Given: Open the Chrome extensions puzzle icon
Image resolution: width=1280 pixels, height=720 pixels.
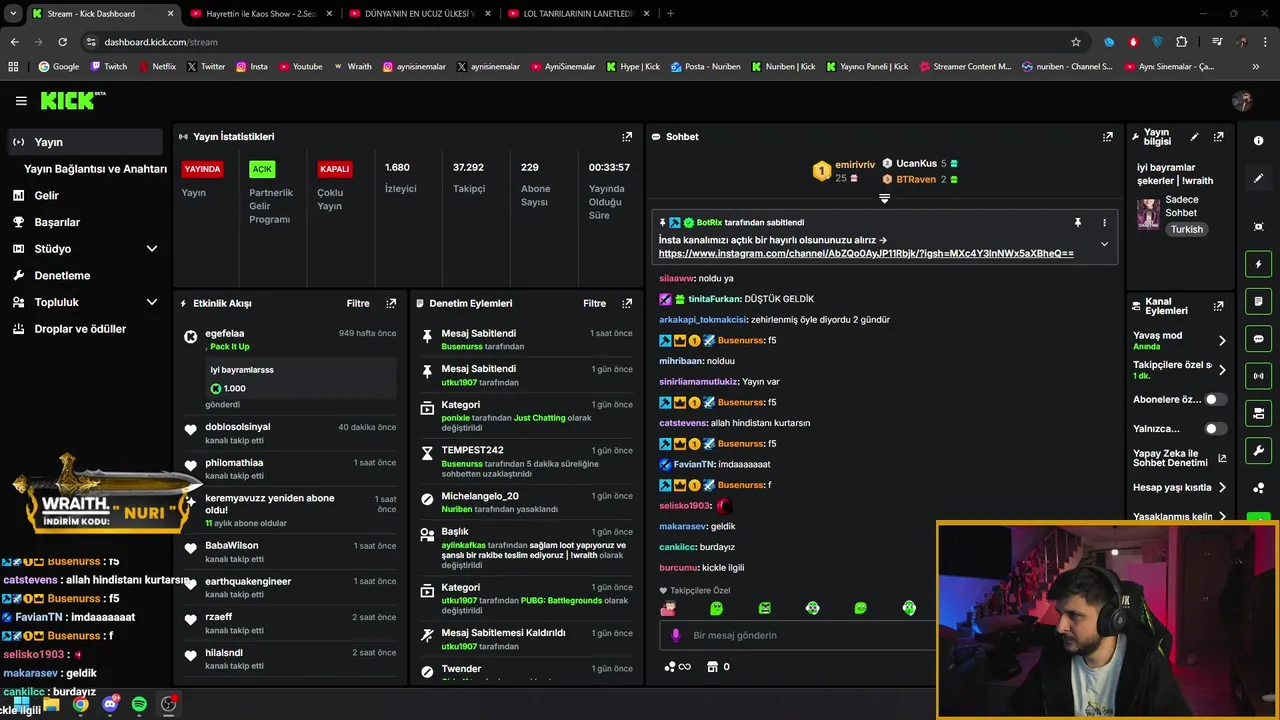Looking at the screenshot, I should coord(1182,42).
